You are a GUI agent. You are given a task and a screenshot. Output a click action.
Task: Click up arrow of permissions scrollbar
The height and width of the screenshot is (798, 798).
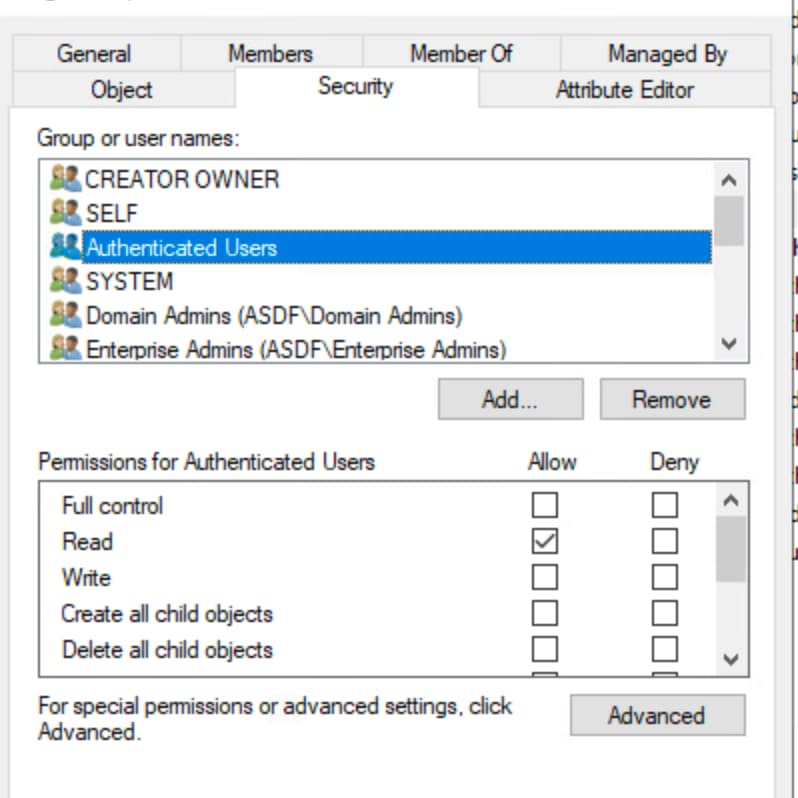coord(731,501)
